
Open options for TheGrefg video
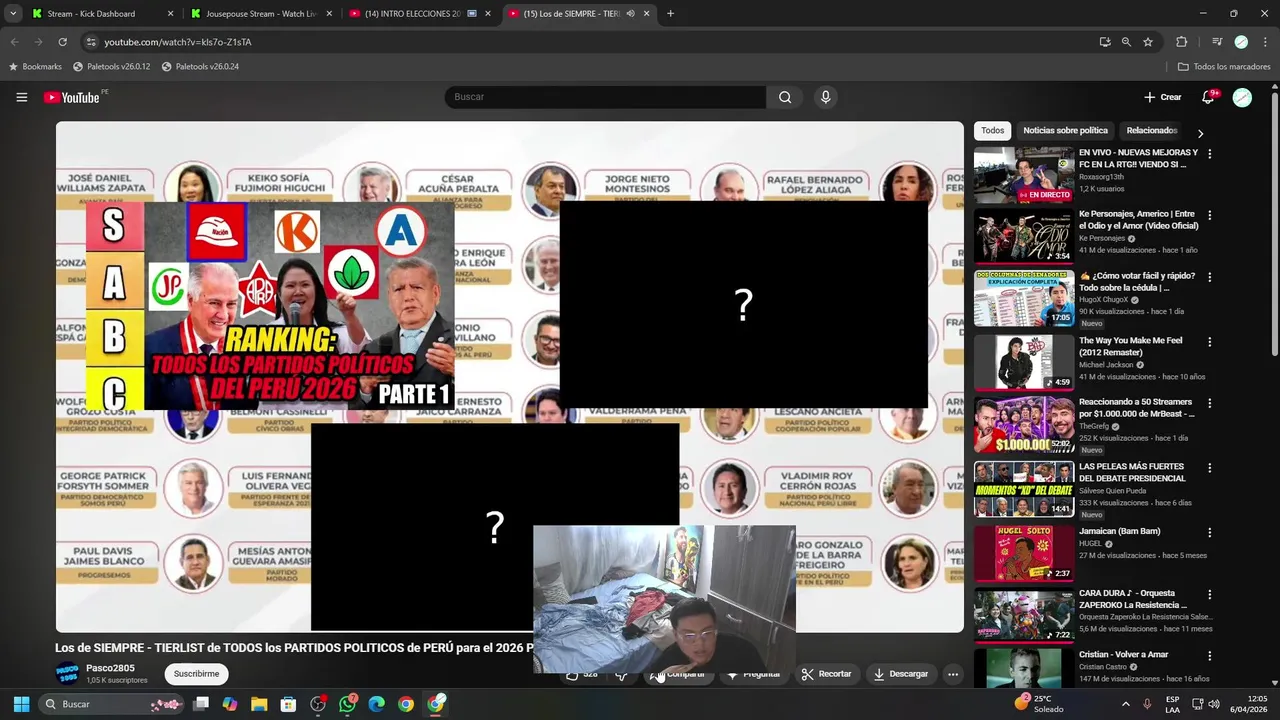pyautogui.click(x=1210, y=404)
